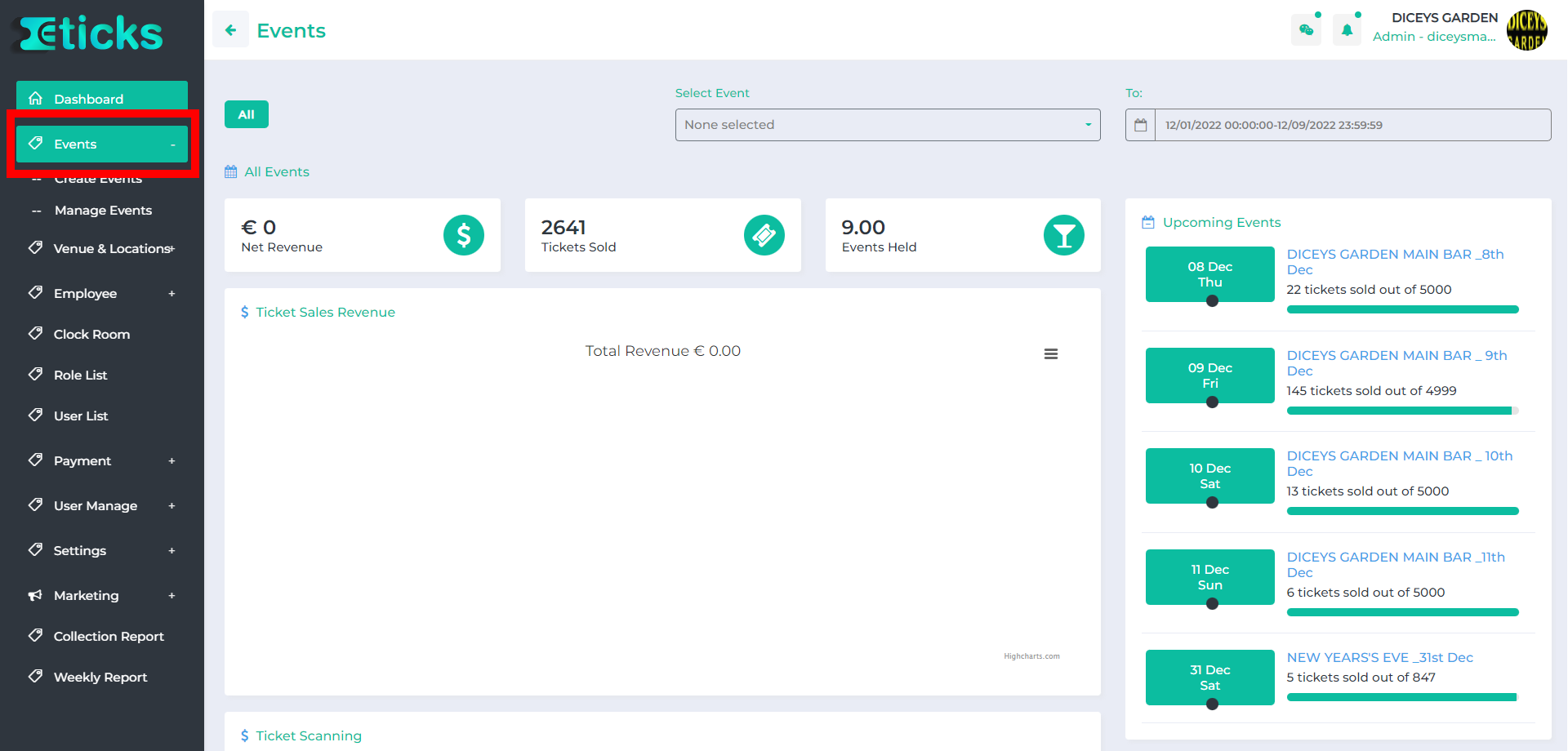Click the All filter button
The width and height of the screenshot is (1568, 751).
[247, 114]
